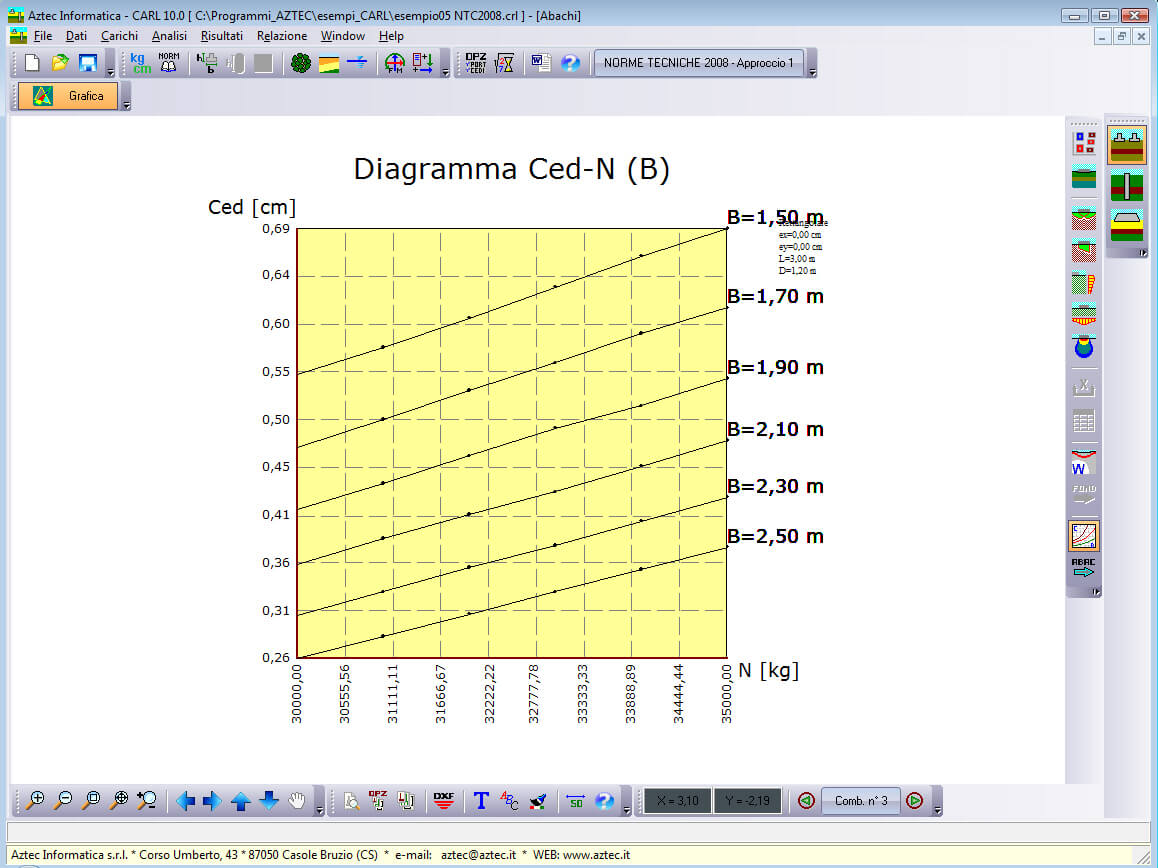Select the zoom in magnifier tool
Viewport: 1158px width, 868px height.
pyautogui.click(x=35, y=801)
